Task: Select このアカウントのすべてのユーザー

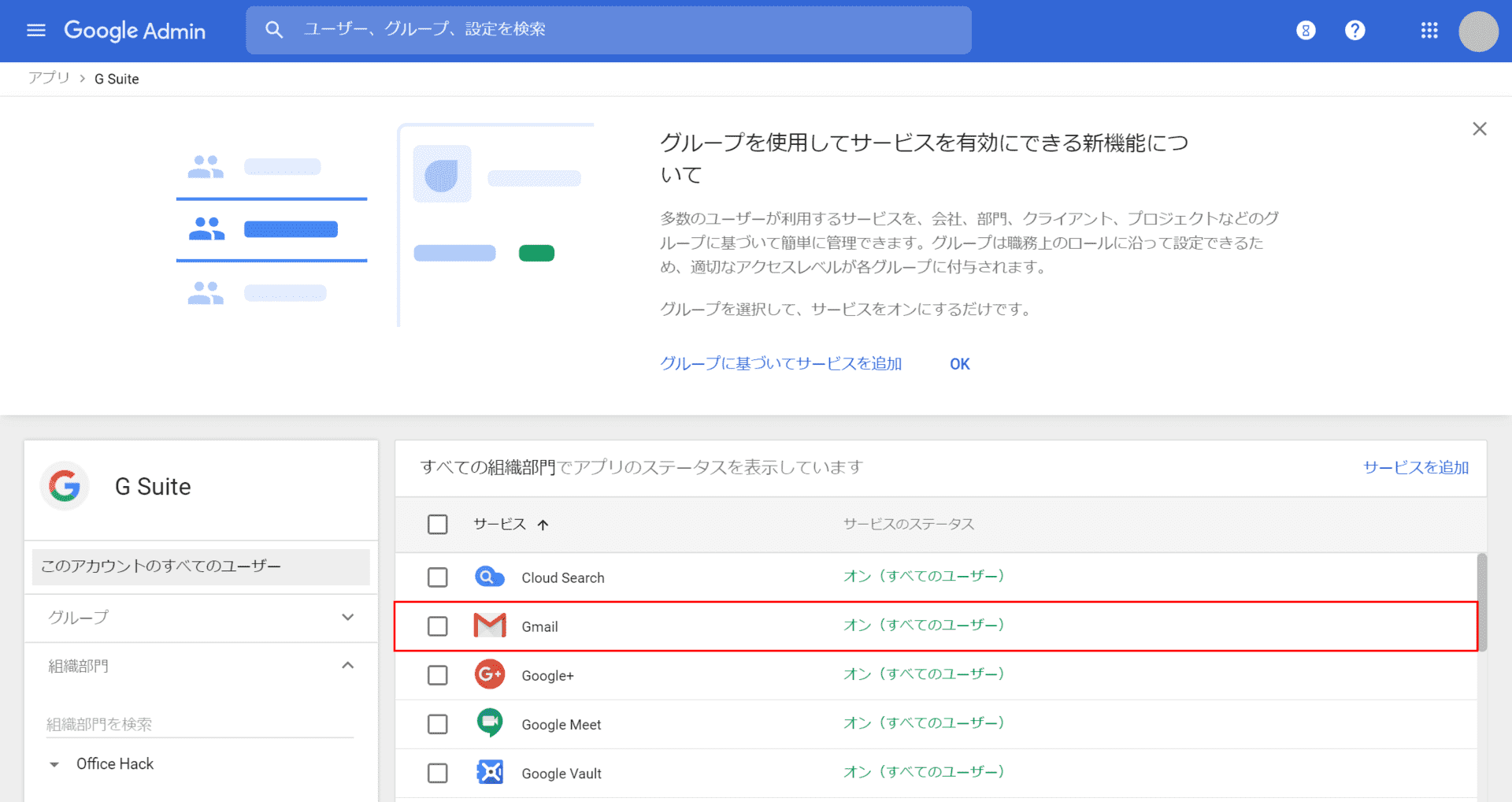Action: click(201, 566)
